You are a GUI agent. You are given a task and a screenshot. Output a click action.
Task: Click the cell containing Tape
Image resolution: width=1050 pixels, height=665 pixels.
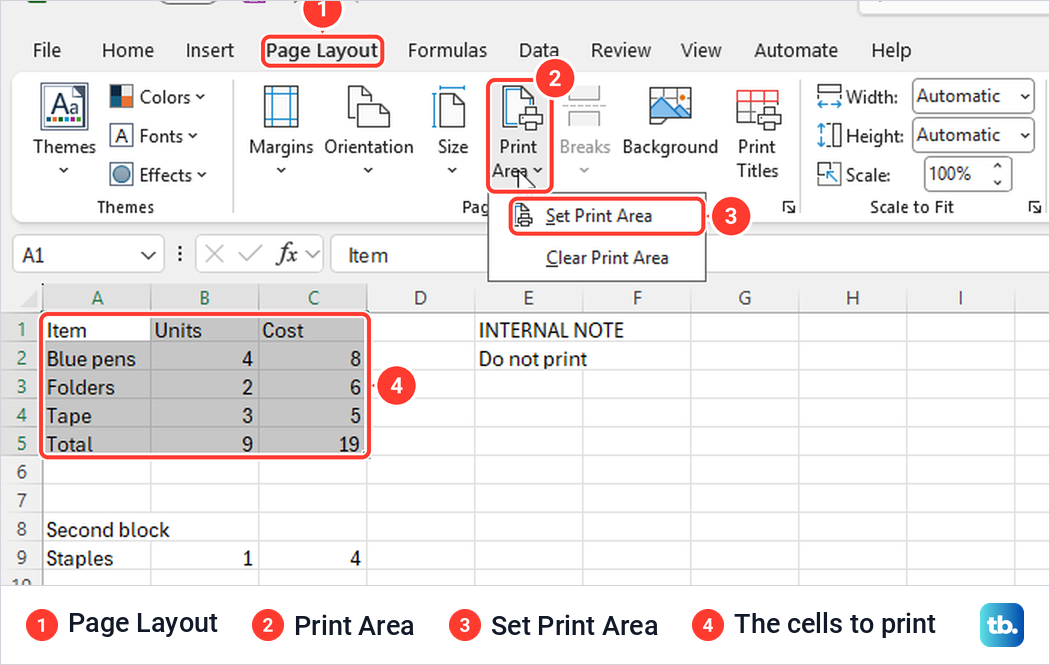click(97, 416)
